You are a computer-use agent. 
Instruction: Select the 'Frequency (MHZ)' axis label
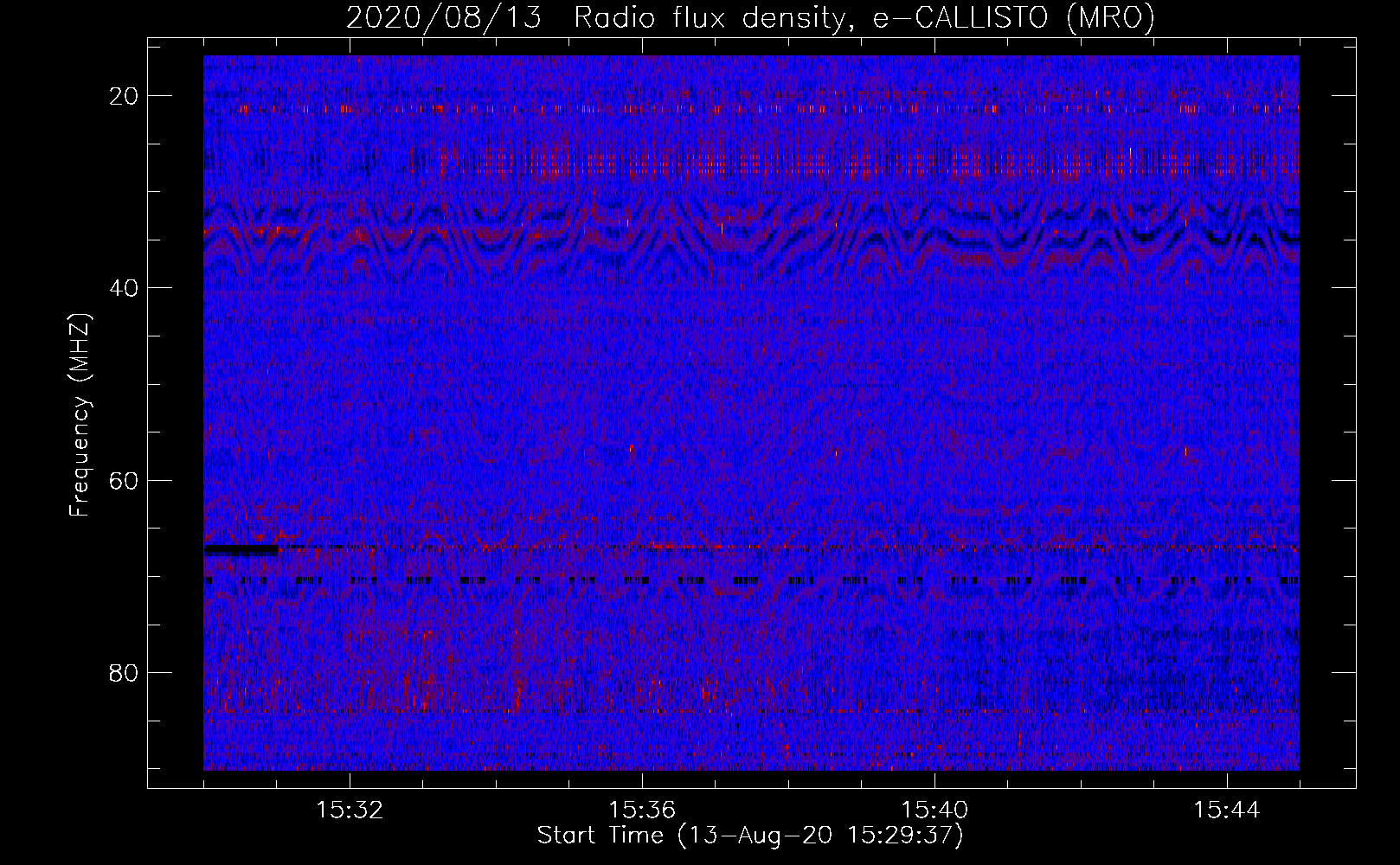pyautogui.click(x=80, y=415)
